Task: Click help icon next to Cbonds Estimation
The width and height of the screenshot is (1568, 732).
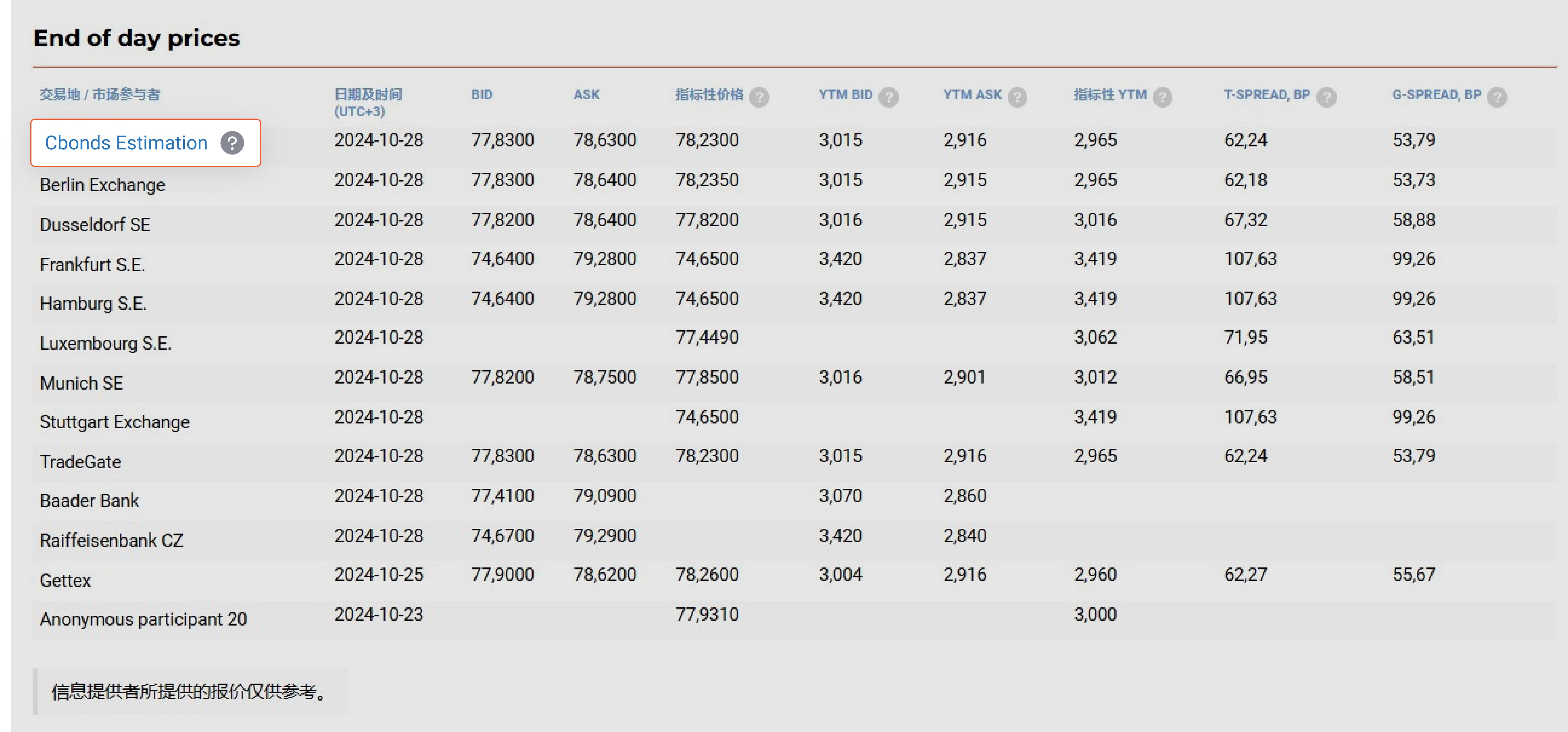Action: pos(232,143)
